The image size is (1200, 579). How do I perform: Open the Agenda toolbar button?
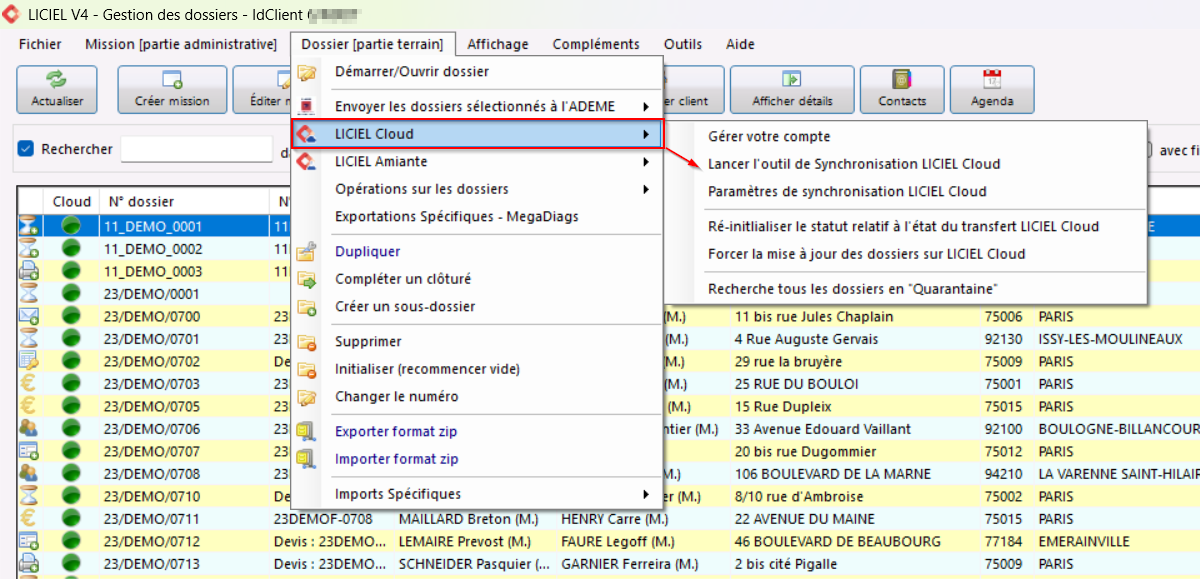992,89
